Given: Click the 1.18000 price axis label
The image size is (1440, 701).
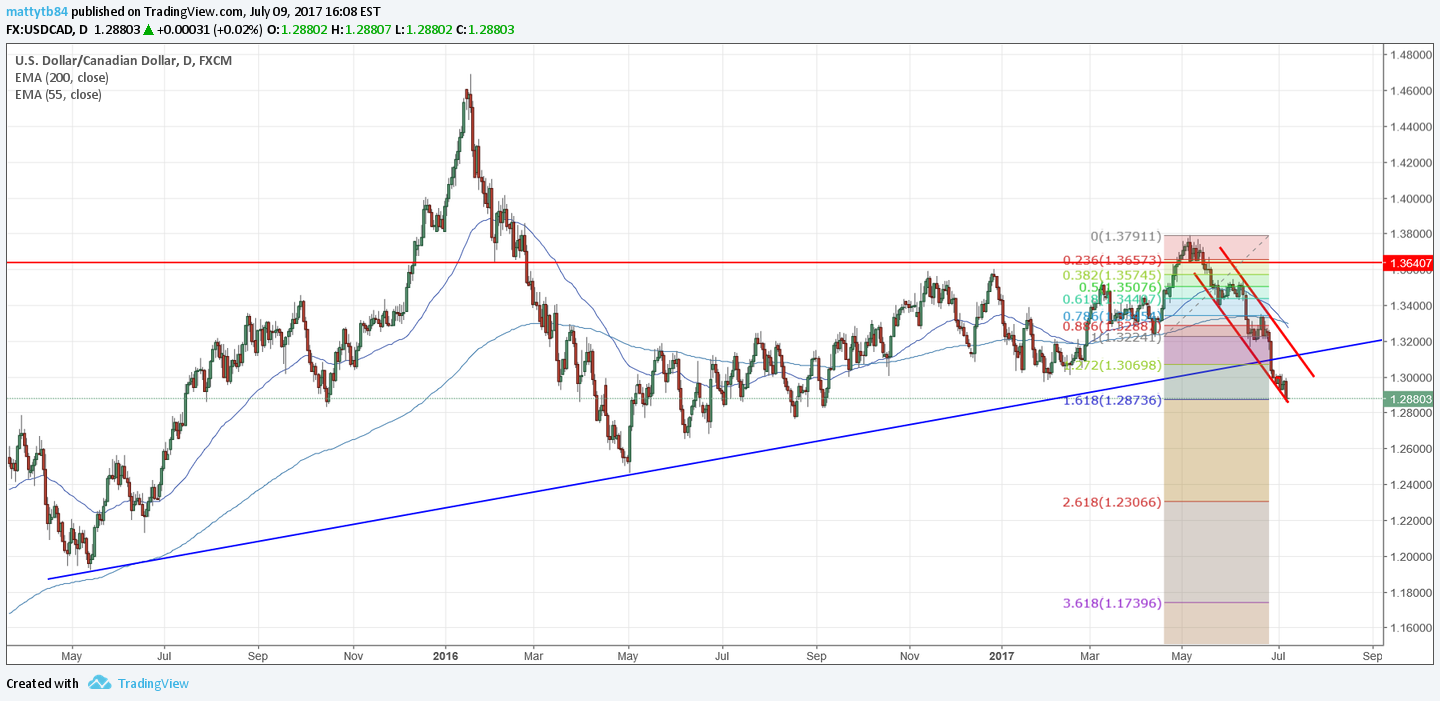Looking at the screenshot, I should [x=1409, y=593].
